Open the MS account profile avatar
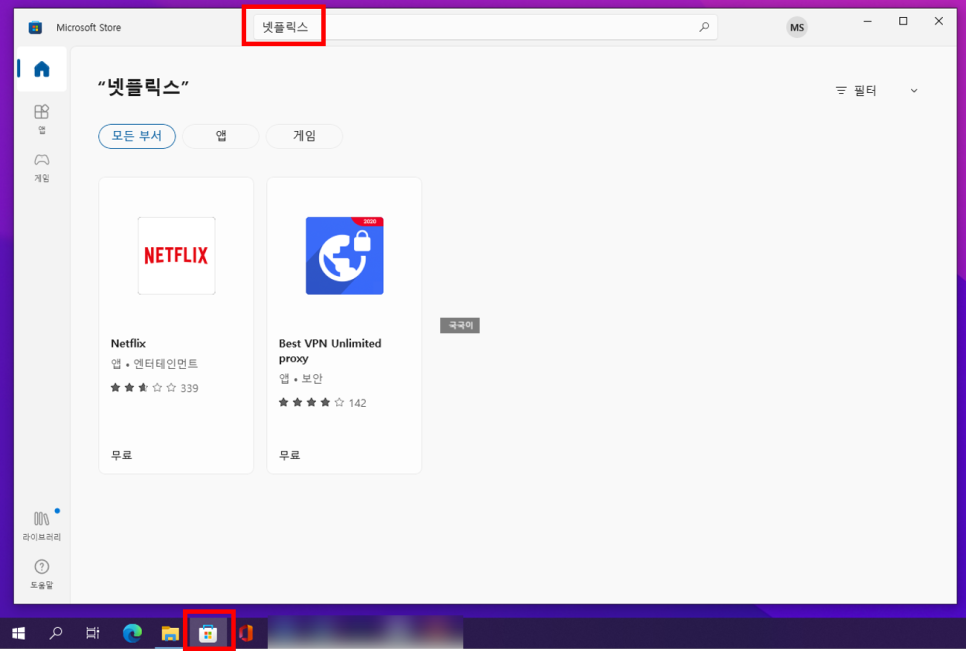The height and width of the screenshot is (651, 966). tap(797, 28)
